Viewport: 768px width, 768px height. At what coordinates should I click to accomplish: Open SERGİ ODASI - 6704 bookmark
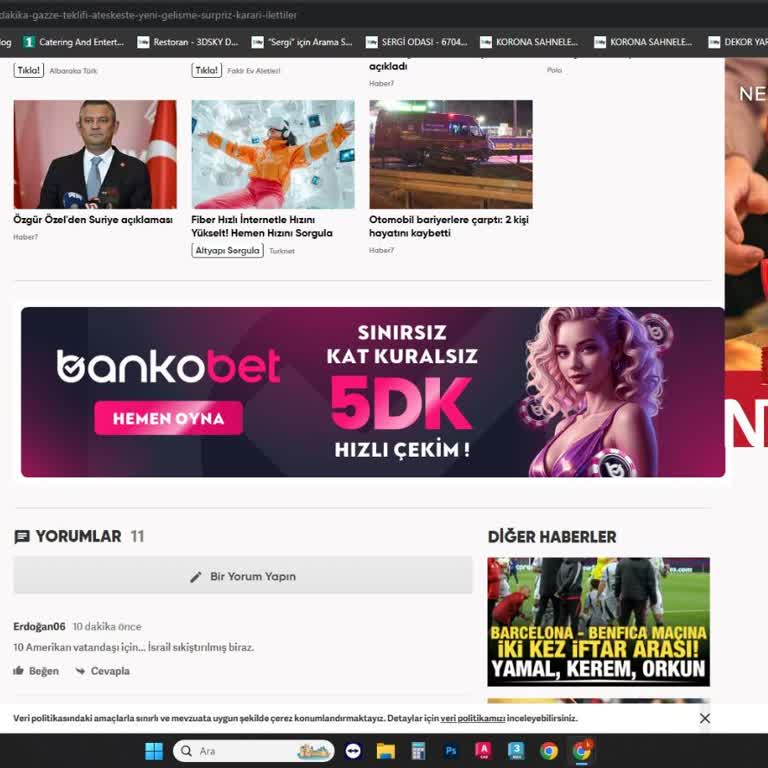point(416,42)
